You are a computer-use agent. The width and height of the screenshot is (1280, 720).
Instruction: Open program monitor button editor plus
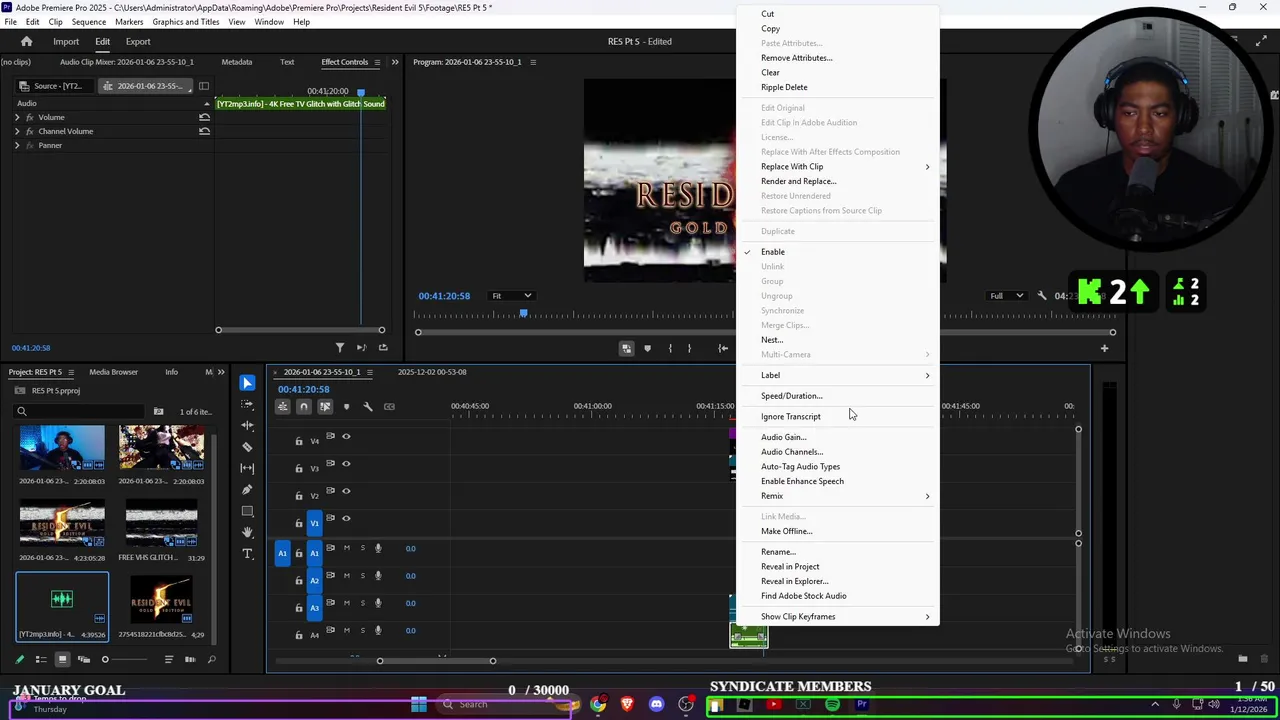tap(1104, 348)
